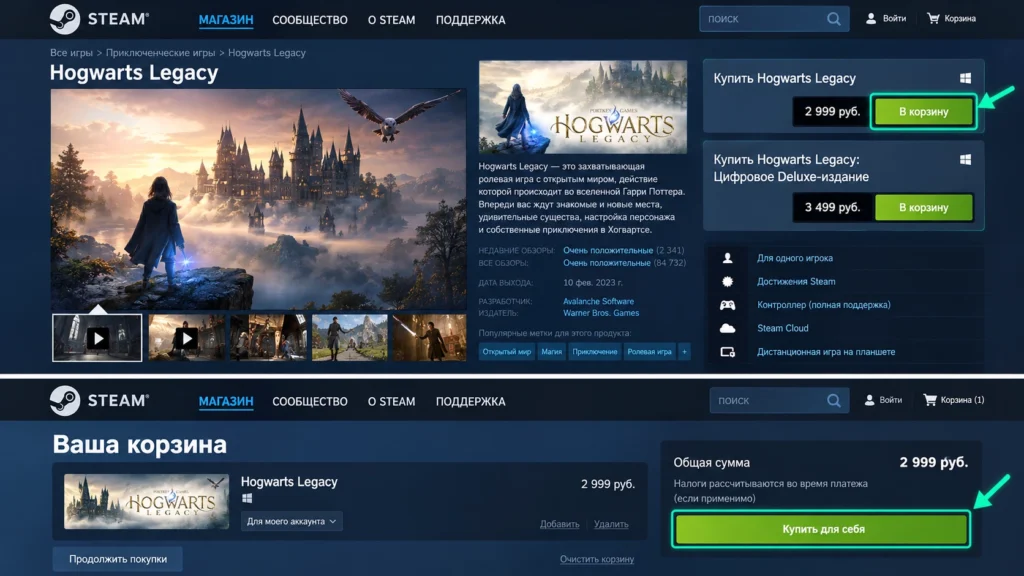Click the user icon beside Войти on cart page
Screen dimensions: 1024x576
(869, 400)
